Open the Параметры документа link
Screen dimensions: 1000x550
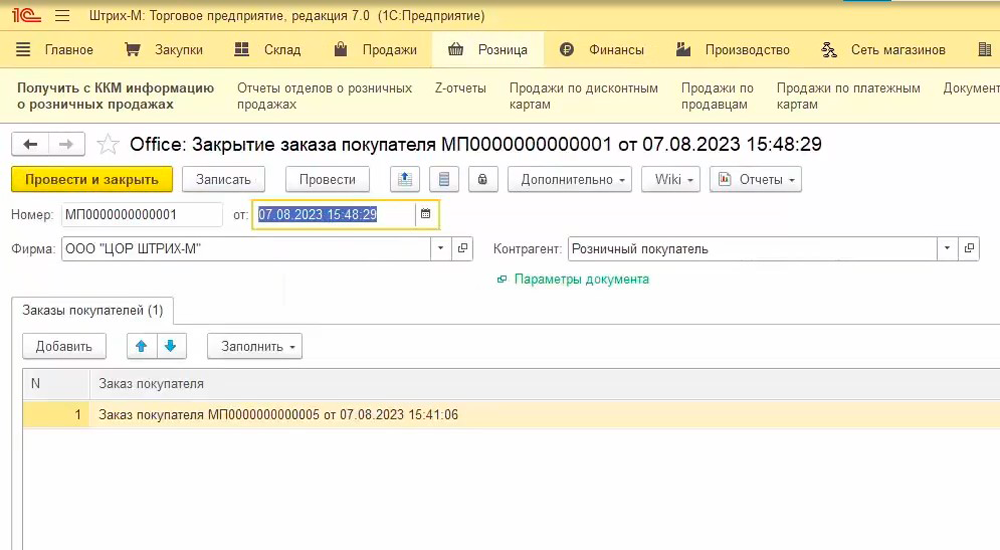581,279
